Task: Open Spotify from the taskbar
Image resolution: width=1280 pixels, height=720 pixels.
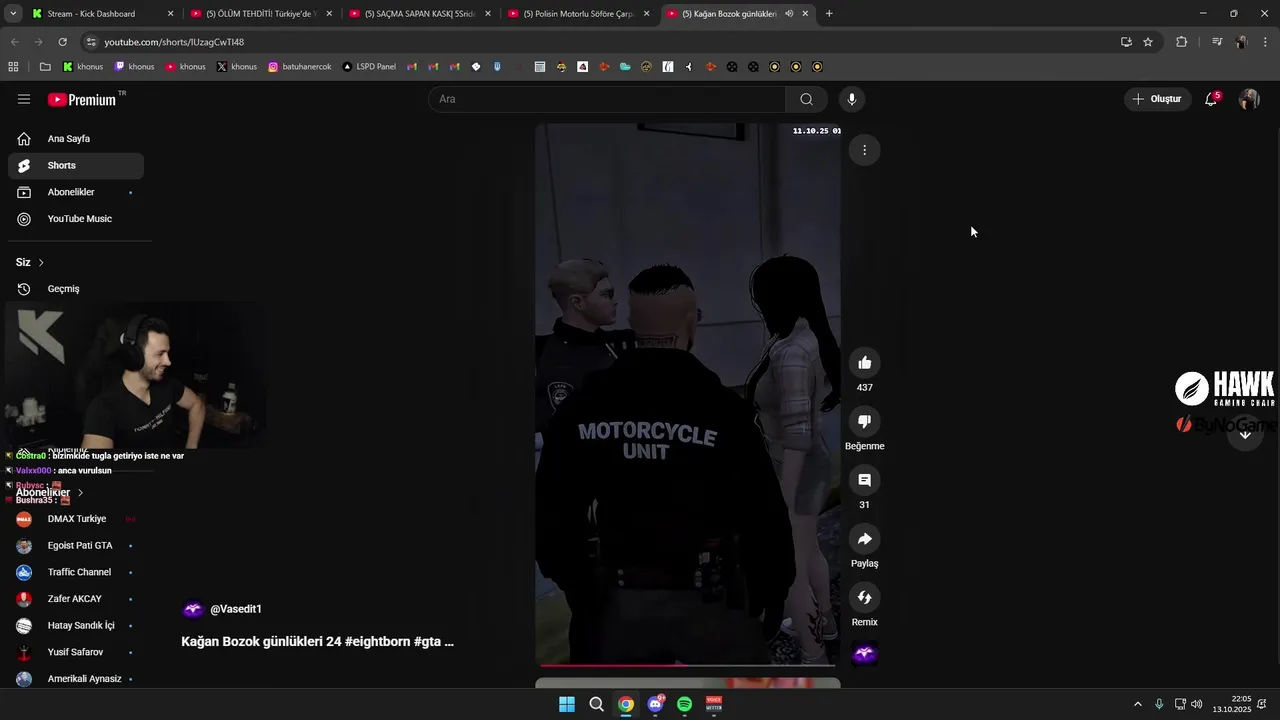Action: pos(684,704)
